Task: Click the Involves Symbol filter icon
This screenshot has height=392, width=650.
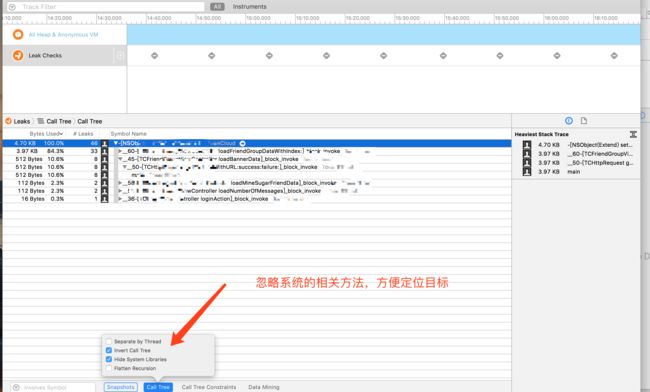Action: [16, 387]
